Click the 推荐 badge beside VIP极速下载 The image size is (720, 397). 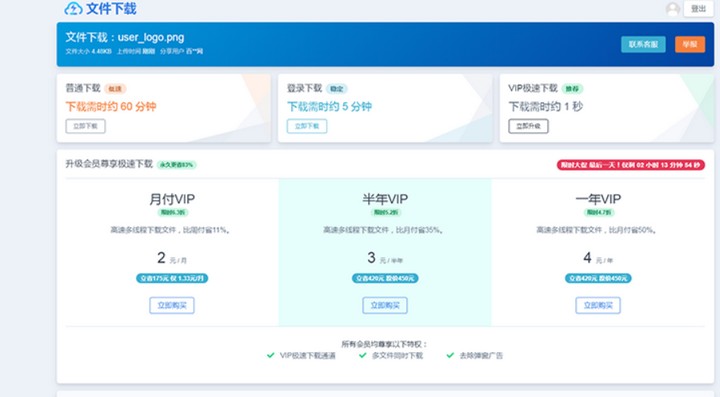(x=572, y=89)
